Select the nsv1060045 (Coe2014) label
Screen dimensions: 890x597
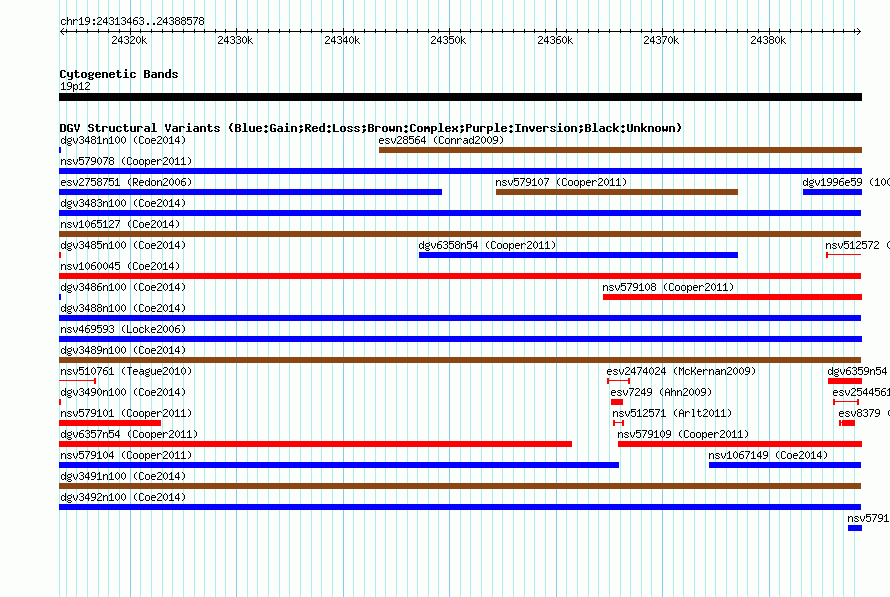[120, 266]
